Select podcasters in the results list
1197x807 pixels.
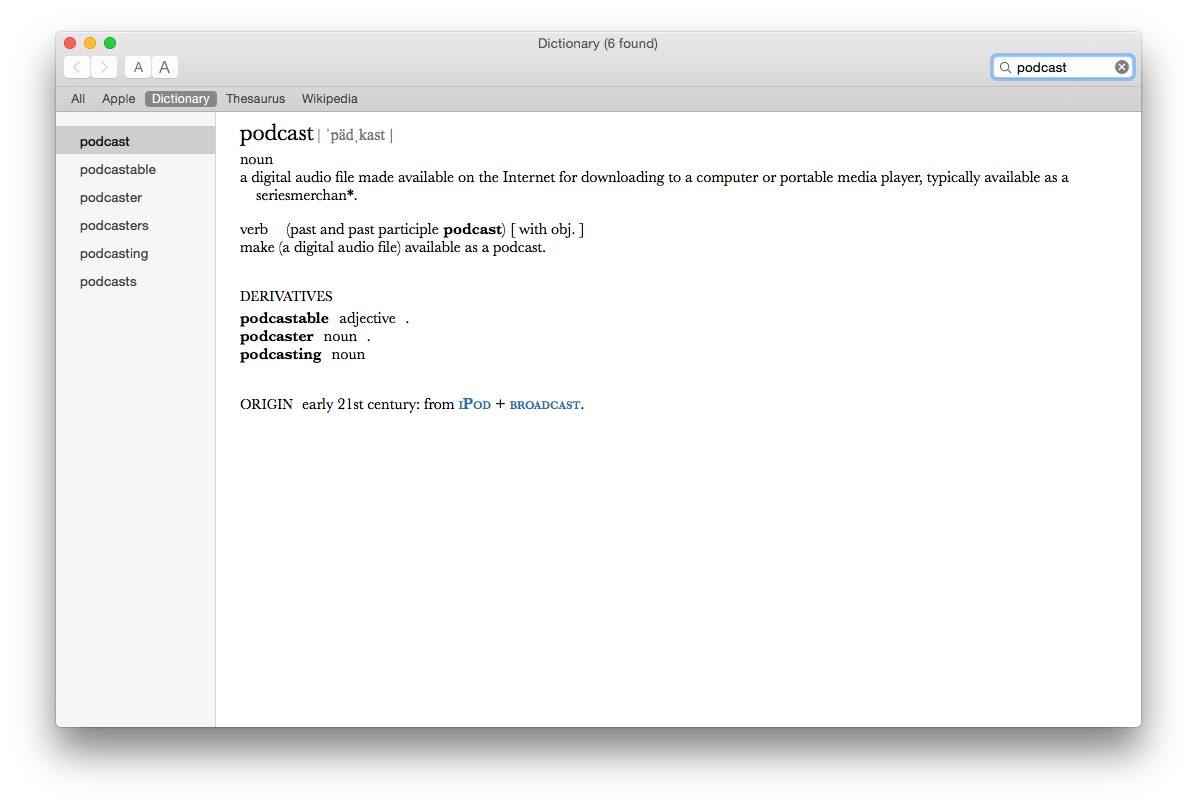136,225
